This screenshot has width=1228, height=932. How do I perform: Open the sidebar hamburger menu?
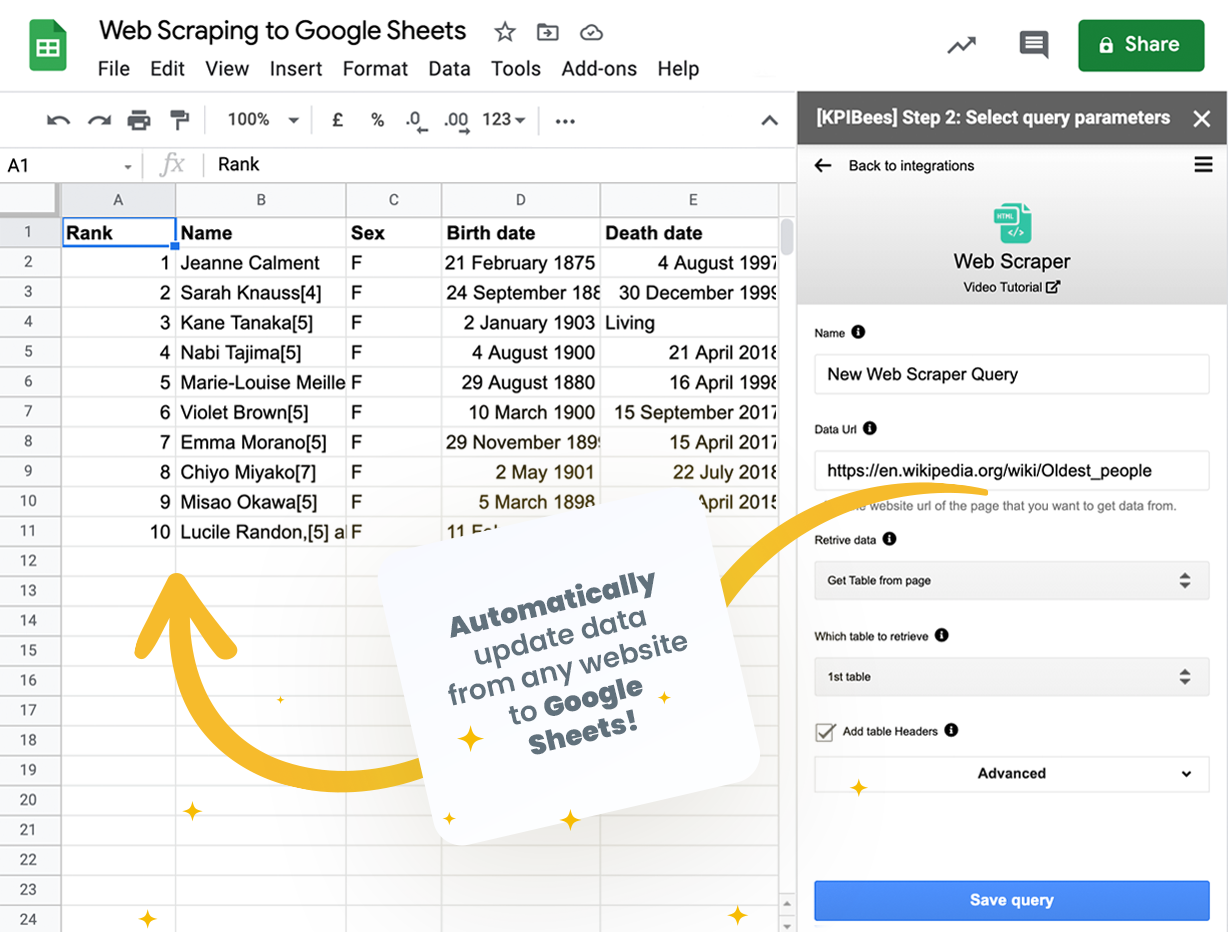pos(1203,165)
